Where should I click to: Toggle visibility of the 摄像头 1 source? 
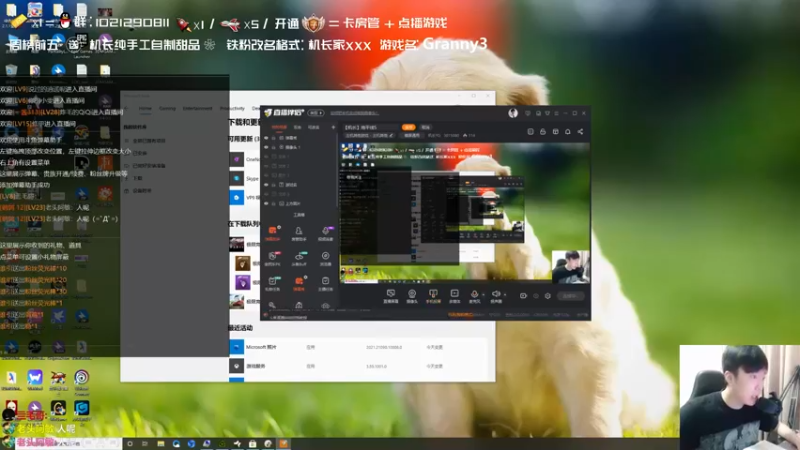[x=266, y=147]
